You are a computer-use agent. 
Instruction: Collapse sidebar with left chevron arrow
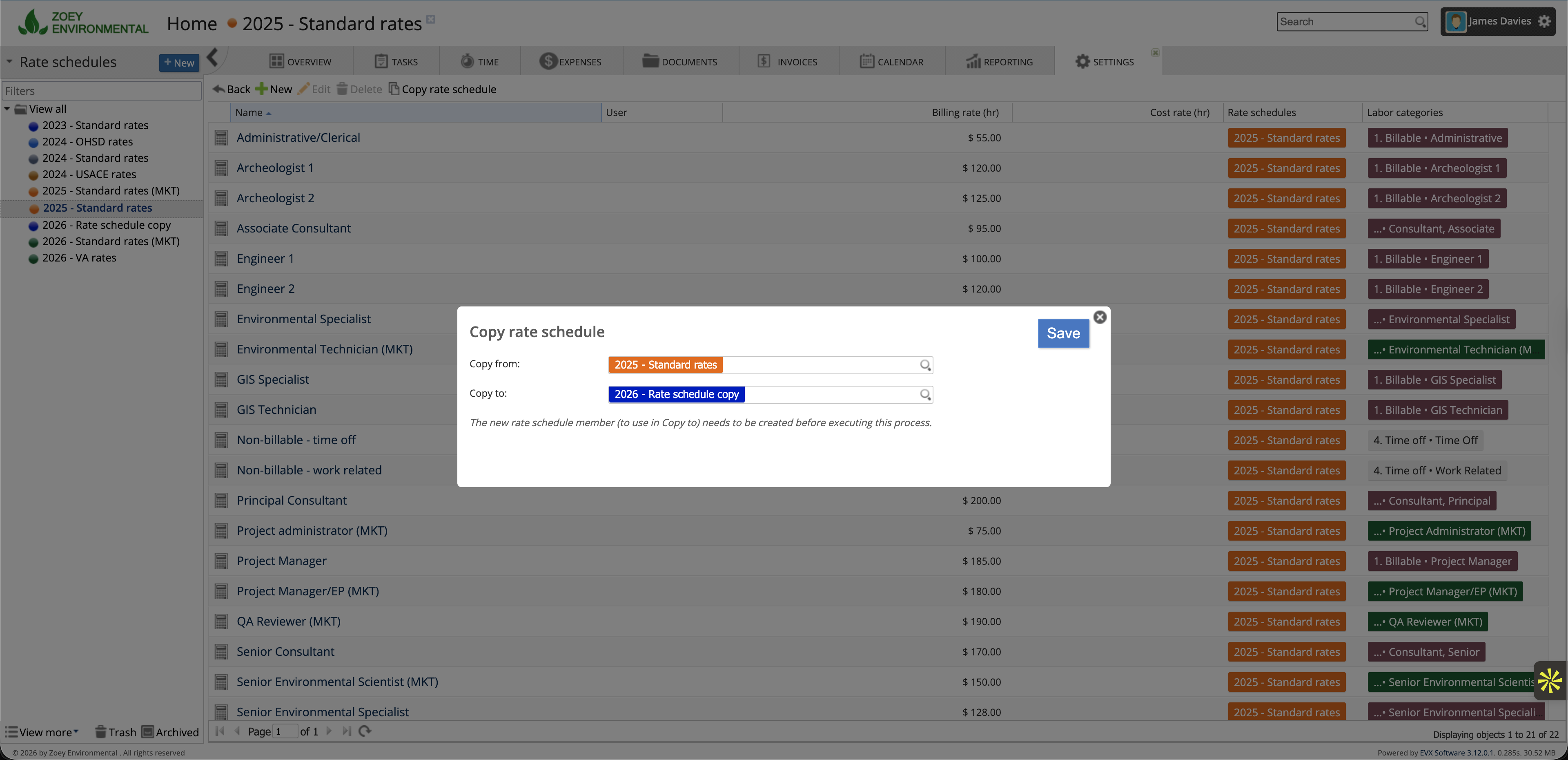[x=212, y=58]
